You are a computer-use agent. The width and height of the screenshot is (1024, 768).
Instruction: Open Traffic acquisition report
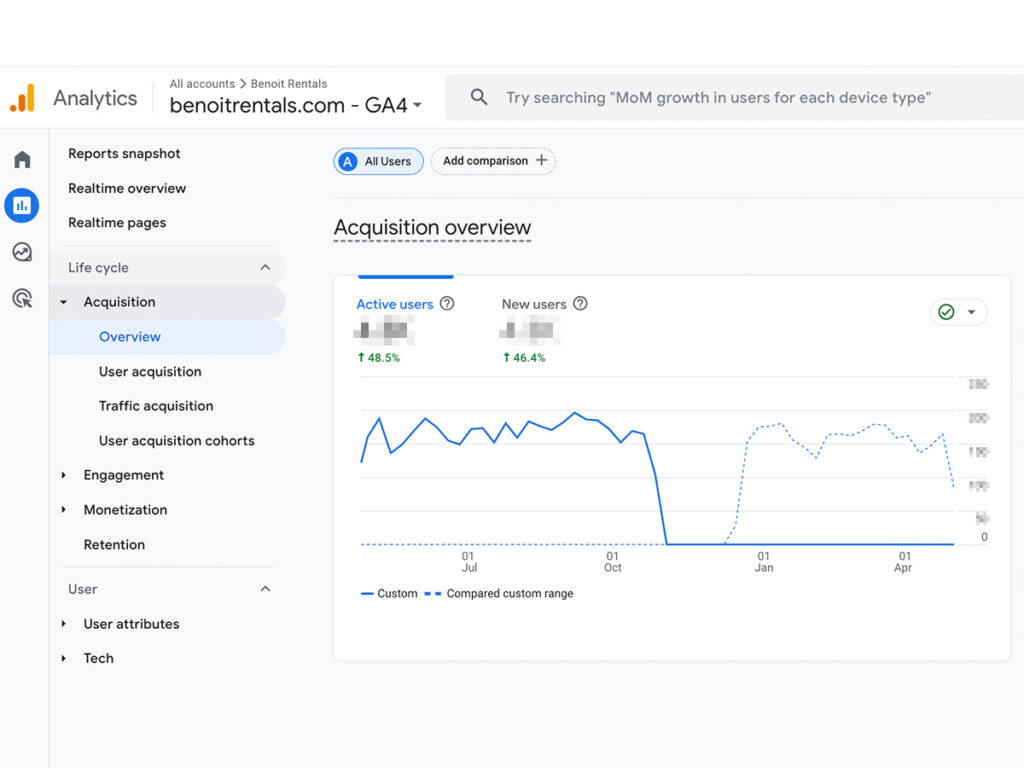[x=156, y=406]
